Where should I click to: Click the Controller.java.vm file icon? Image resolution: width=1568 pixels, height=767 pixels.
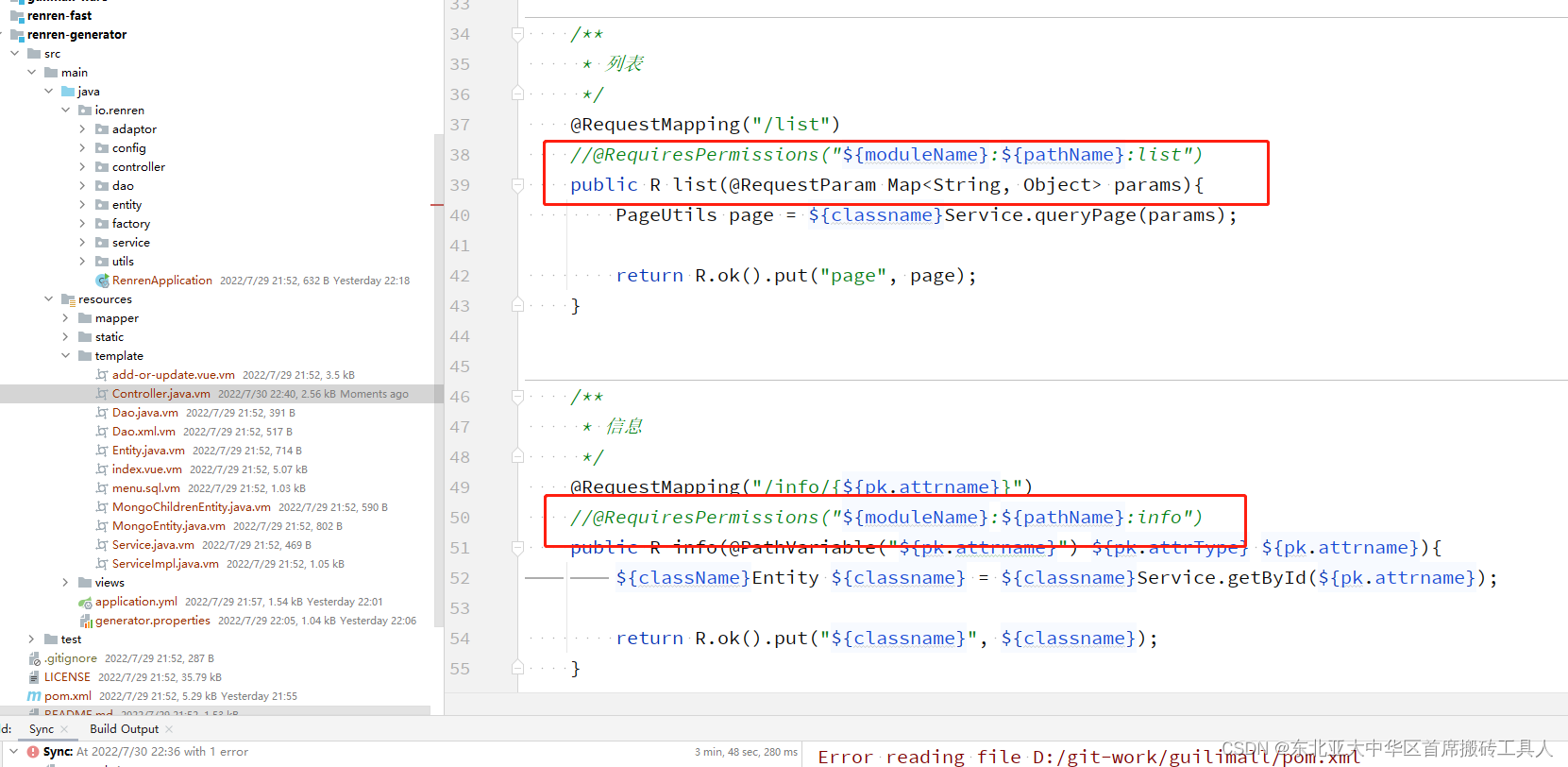pos(102,394)
